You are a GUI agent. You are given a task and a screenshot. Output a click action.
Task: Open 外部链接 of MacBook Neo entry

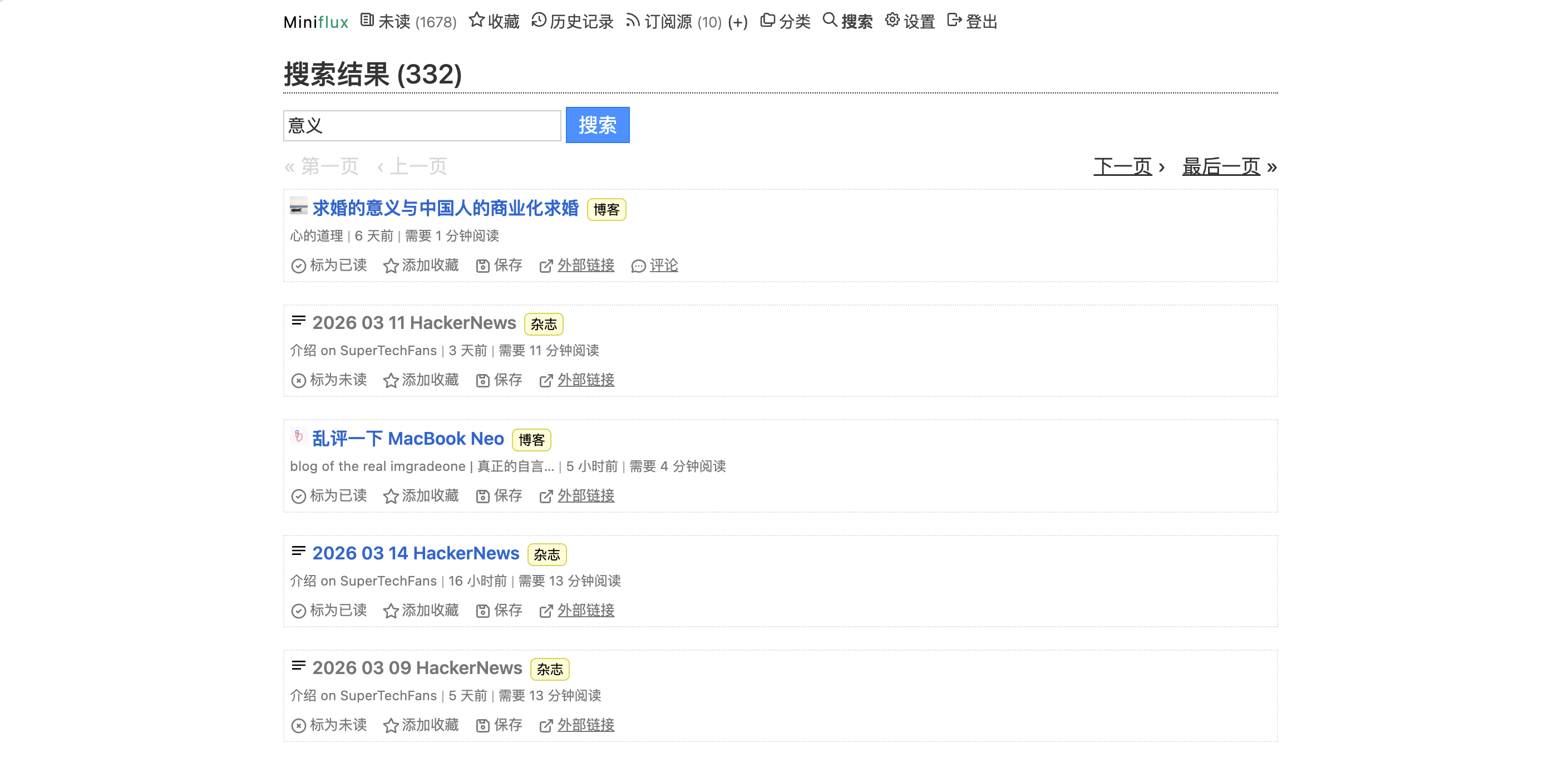(576, 496)
